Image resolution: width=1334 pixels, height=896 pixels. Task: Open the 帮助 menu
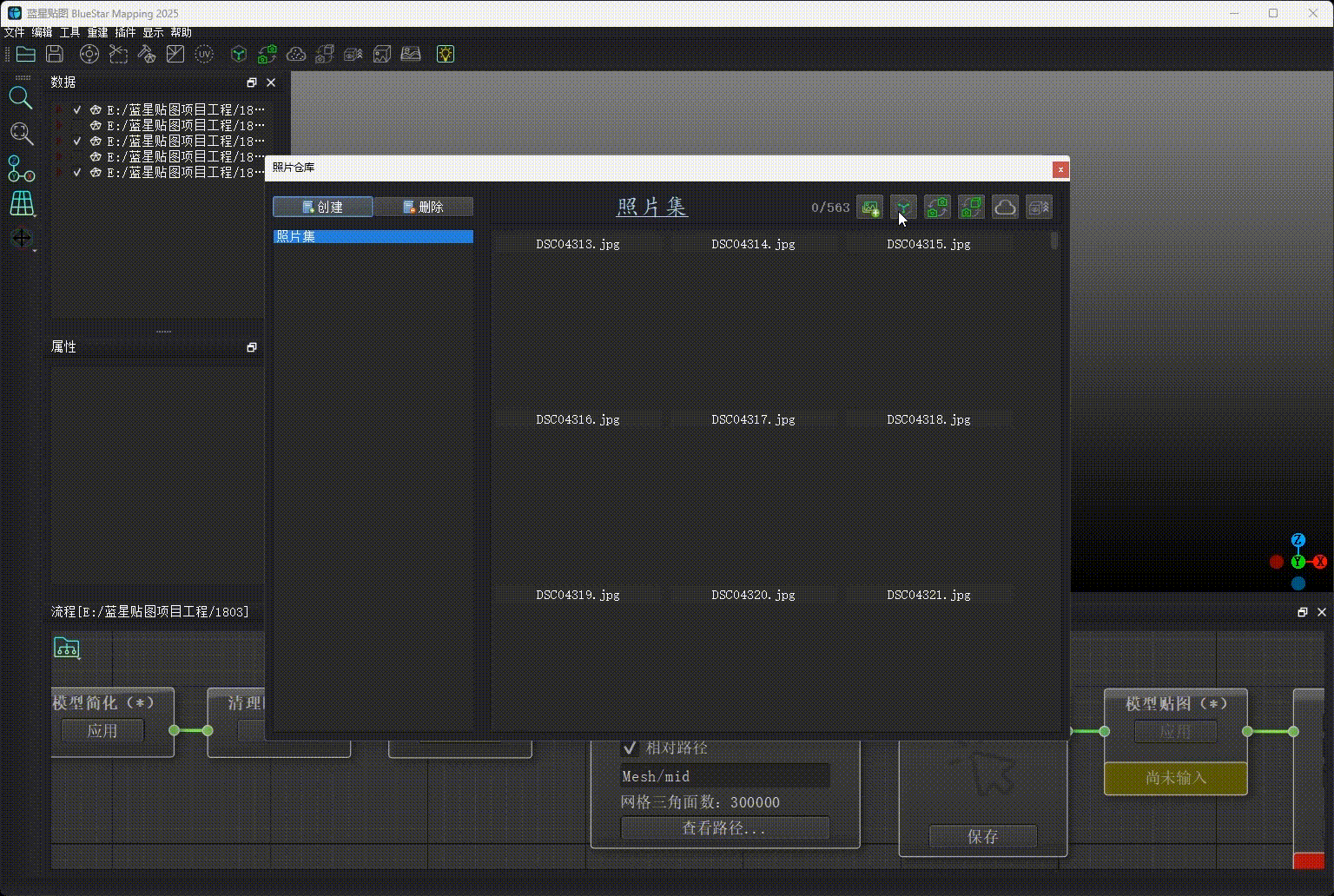tap(181, 32)
